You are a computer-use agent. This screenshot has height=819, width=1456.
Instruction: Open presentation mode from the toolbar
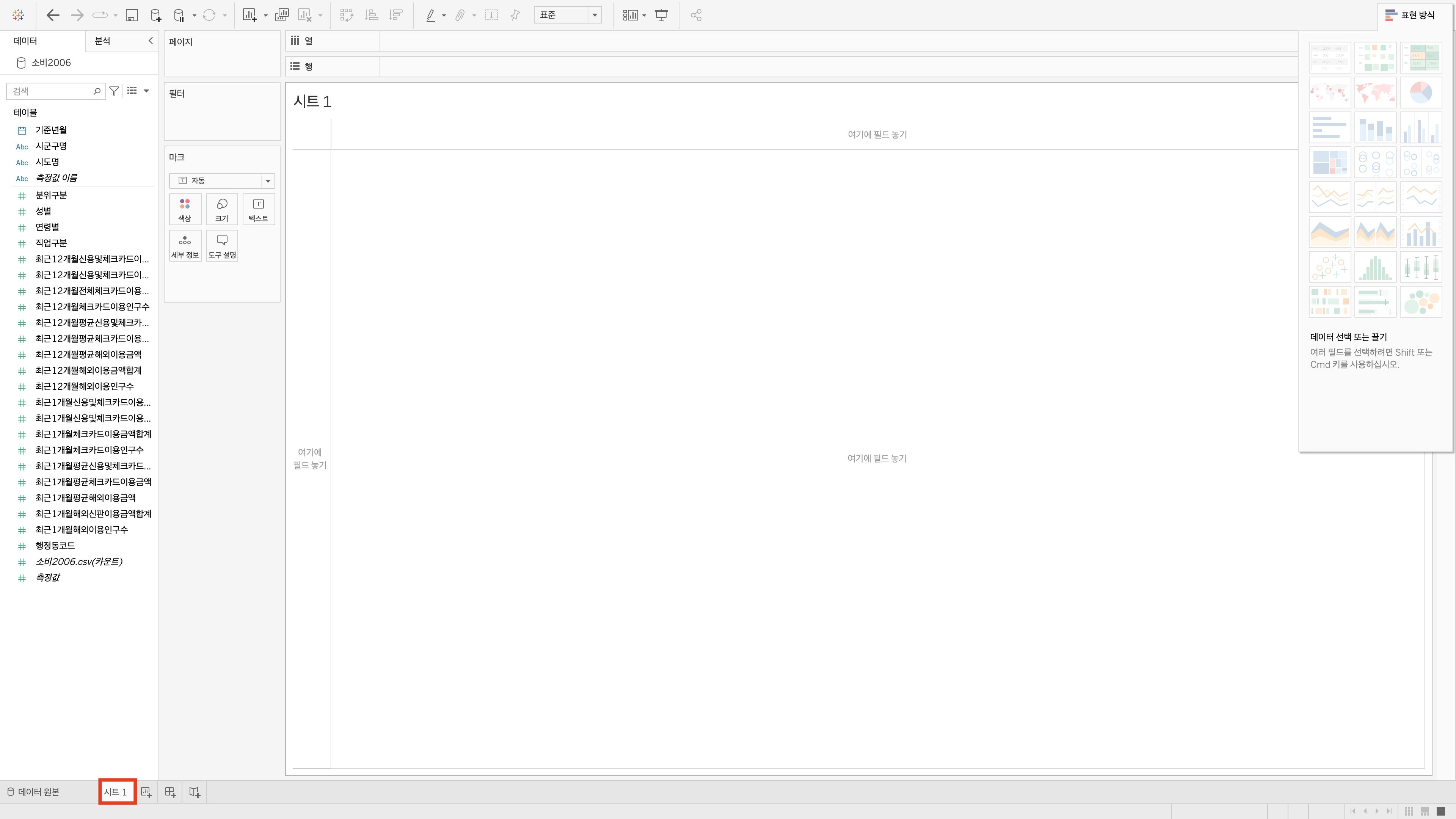pos(661,15)
